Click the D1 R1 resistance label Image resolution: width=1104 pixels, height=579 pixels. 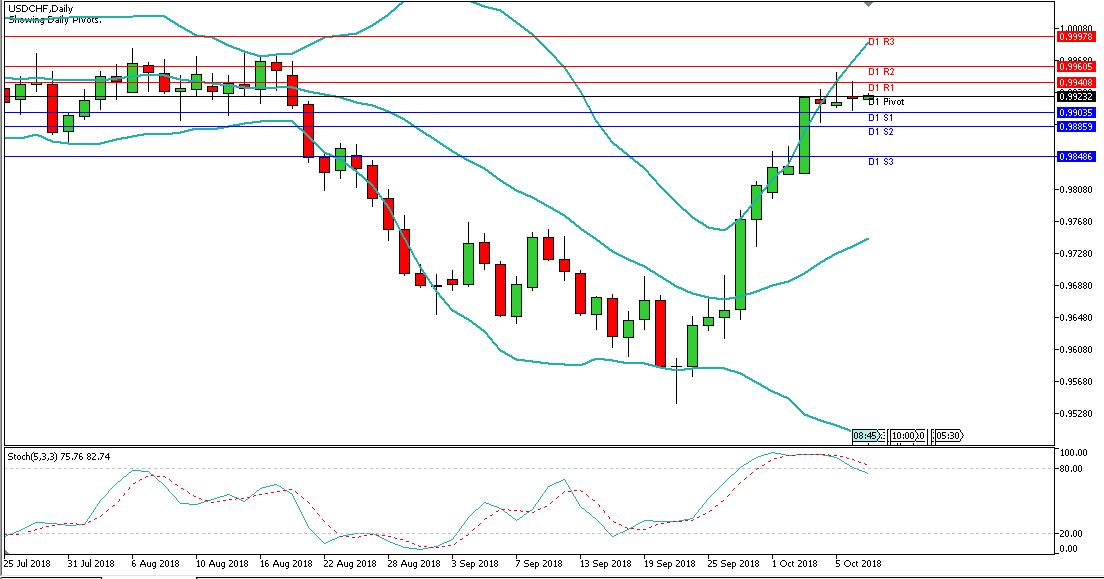[x=880, y=88]
